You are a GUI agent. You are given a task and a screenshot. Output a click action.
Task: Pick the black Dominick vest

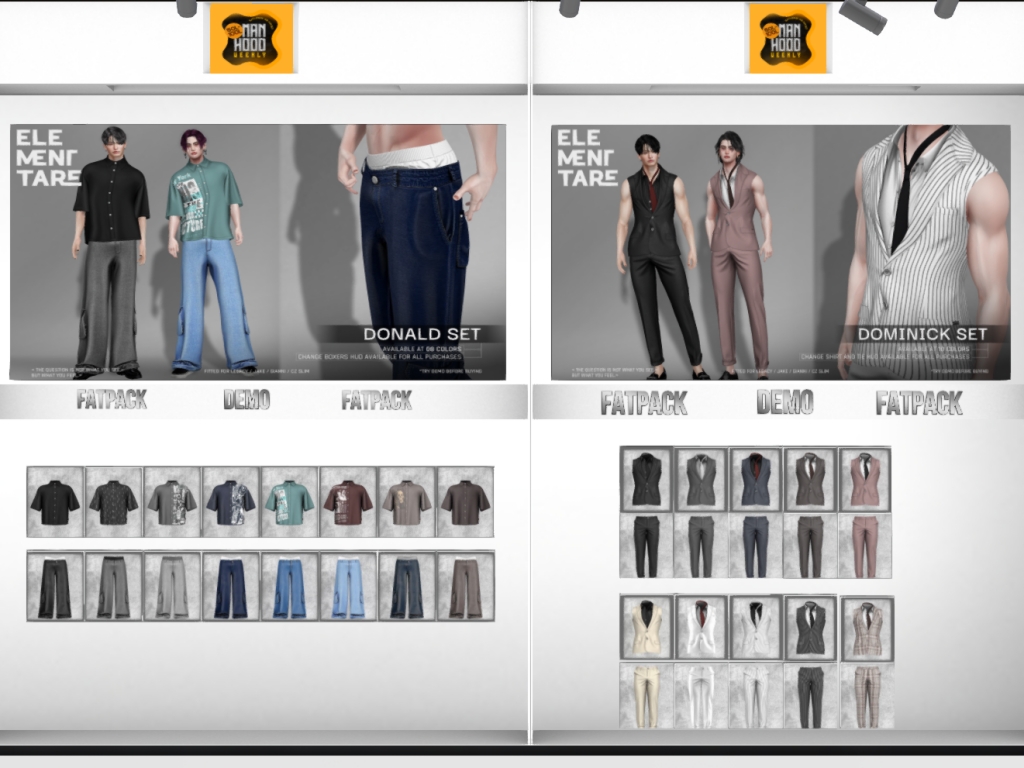coord(647,479)
